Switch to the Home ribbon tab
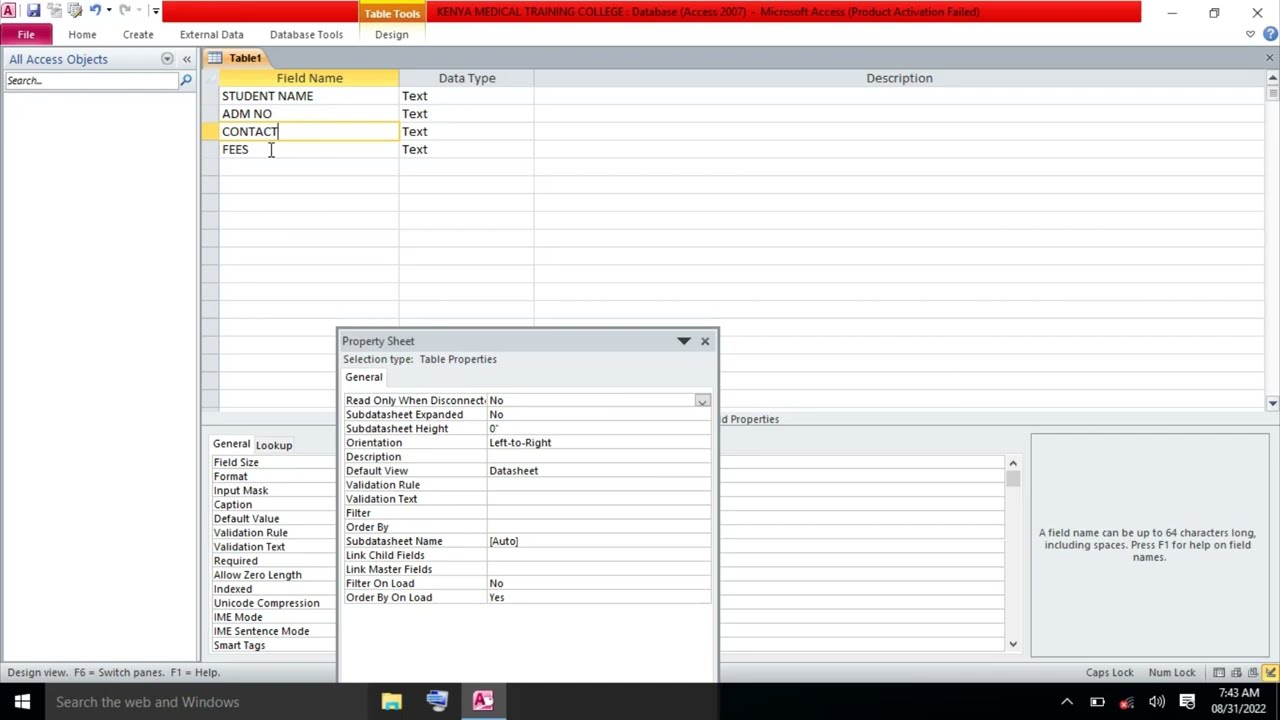 coord(82,34)
